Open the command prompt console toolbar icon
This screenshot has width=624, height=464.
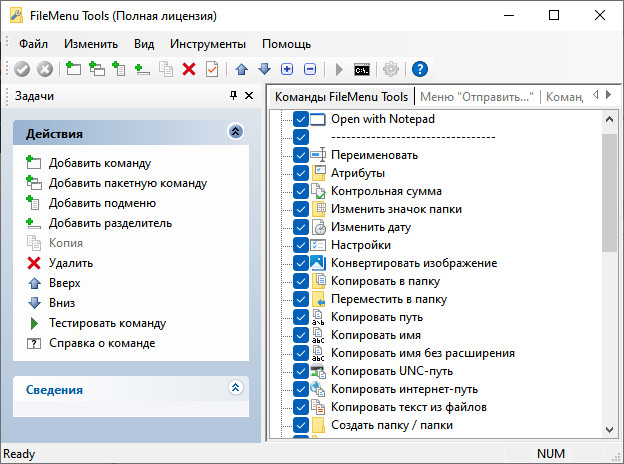coord(363,69)
